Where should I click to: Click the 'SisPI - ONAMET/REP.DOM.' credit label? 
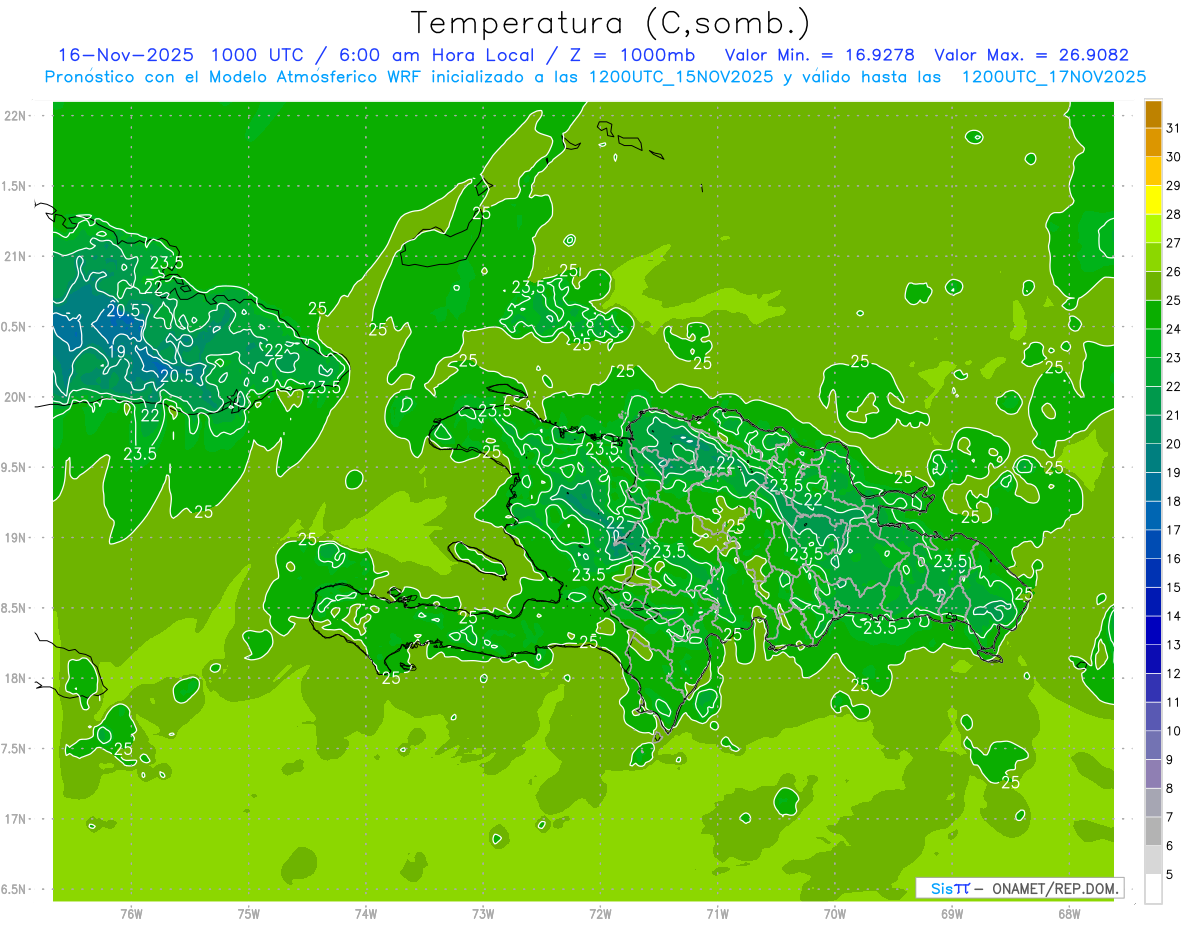[1020, 888]
